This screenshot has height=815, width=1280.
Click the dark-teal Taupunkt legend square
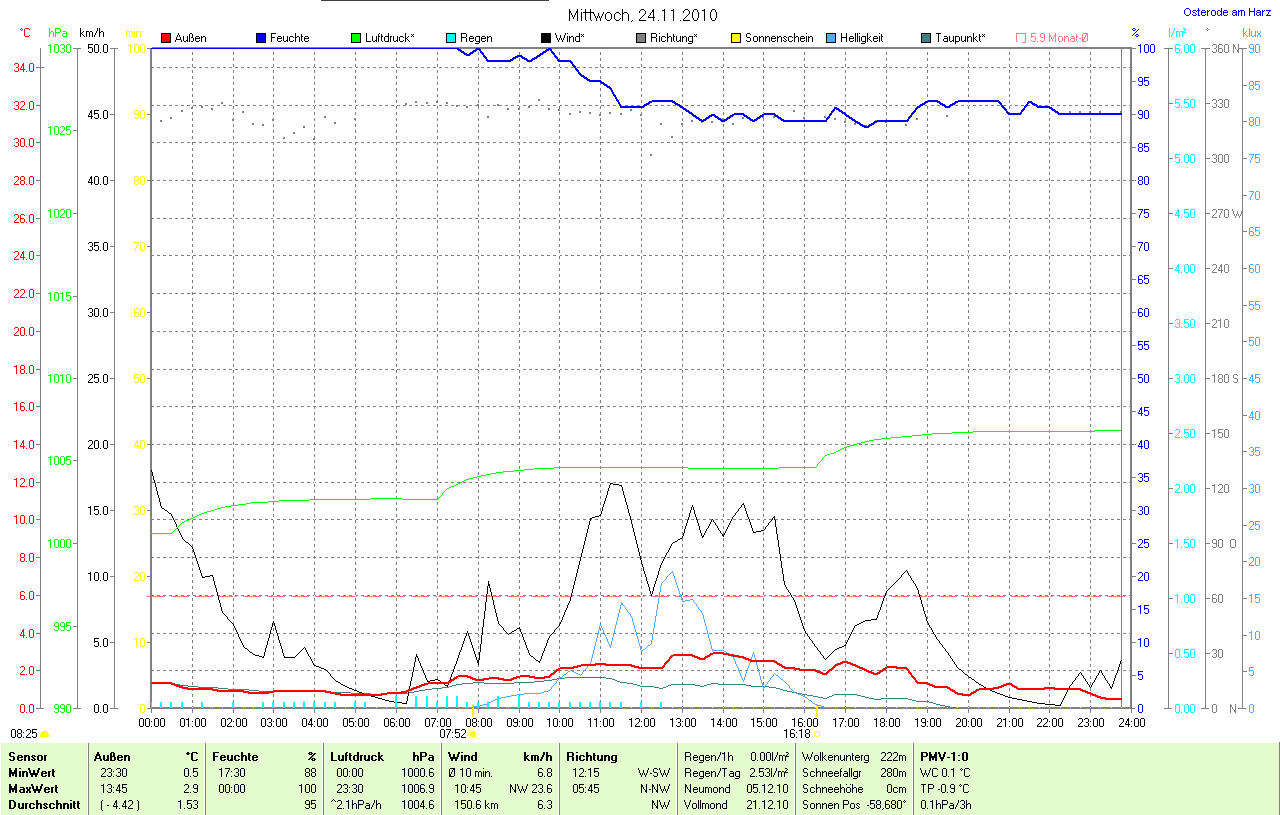click(926, 38)
